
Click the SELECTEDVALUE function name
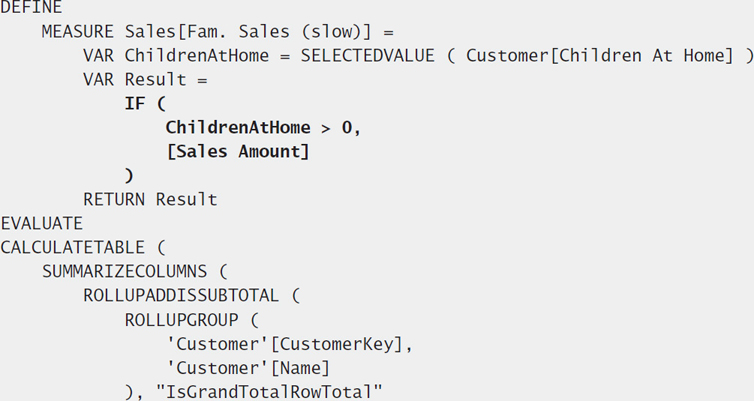[x=367, y=56]
